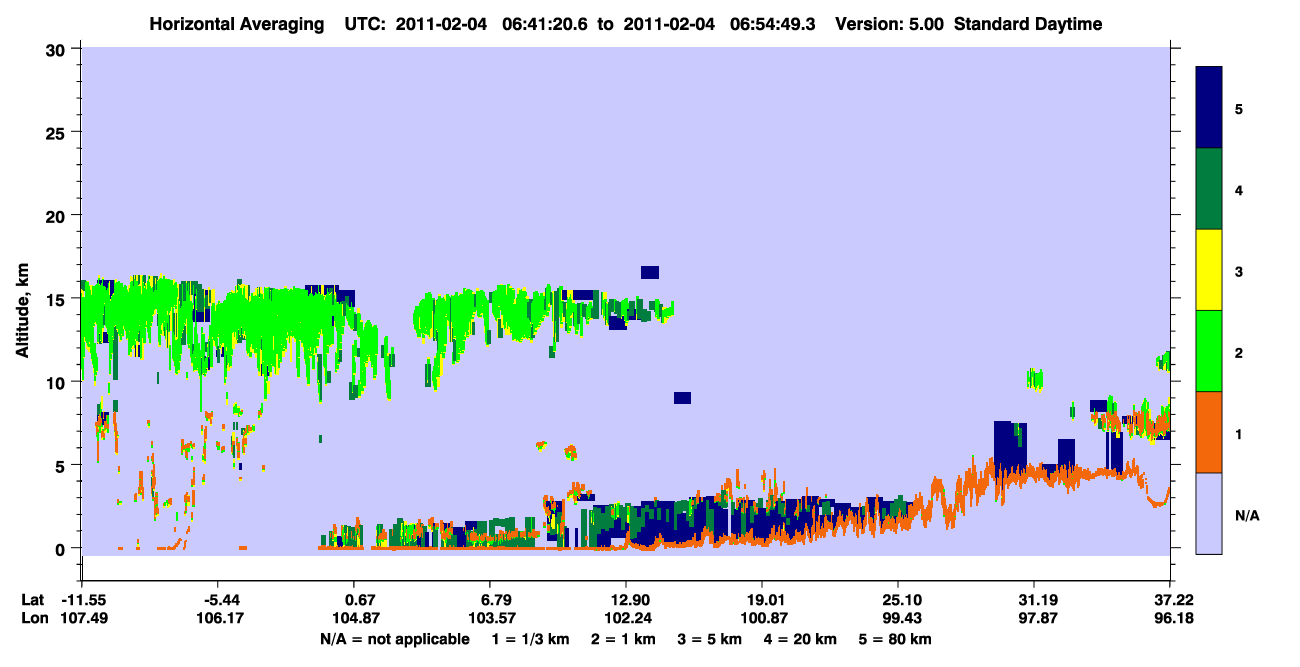The width and height of the screenshot is (1300, 667).
Task: Click the latitude value '-11.55'
Action: coord(84,600)
